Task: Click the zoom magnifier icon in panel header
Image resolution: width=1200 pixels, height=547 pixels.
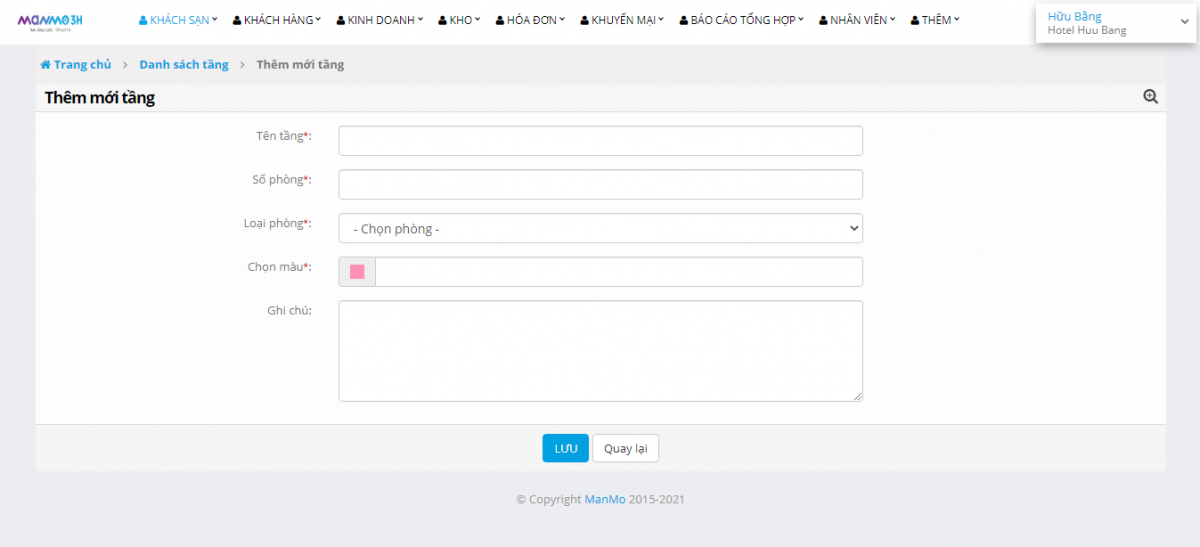Action: click(x=1150, y=97)
